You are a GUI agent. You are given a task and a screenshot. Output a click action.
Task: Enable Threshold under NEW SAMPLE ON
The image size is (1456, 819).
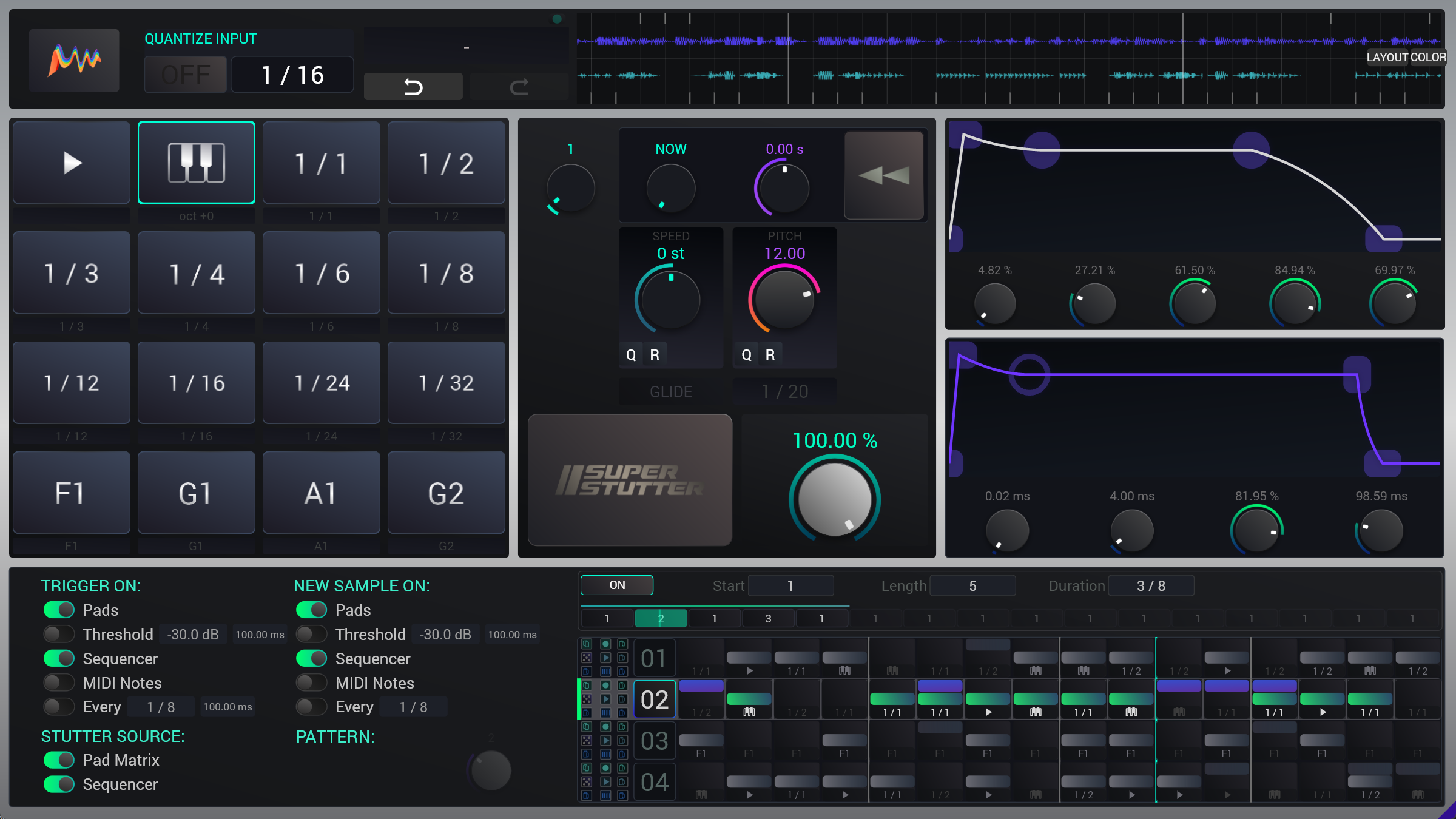(x=311, y=634)
